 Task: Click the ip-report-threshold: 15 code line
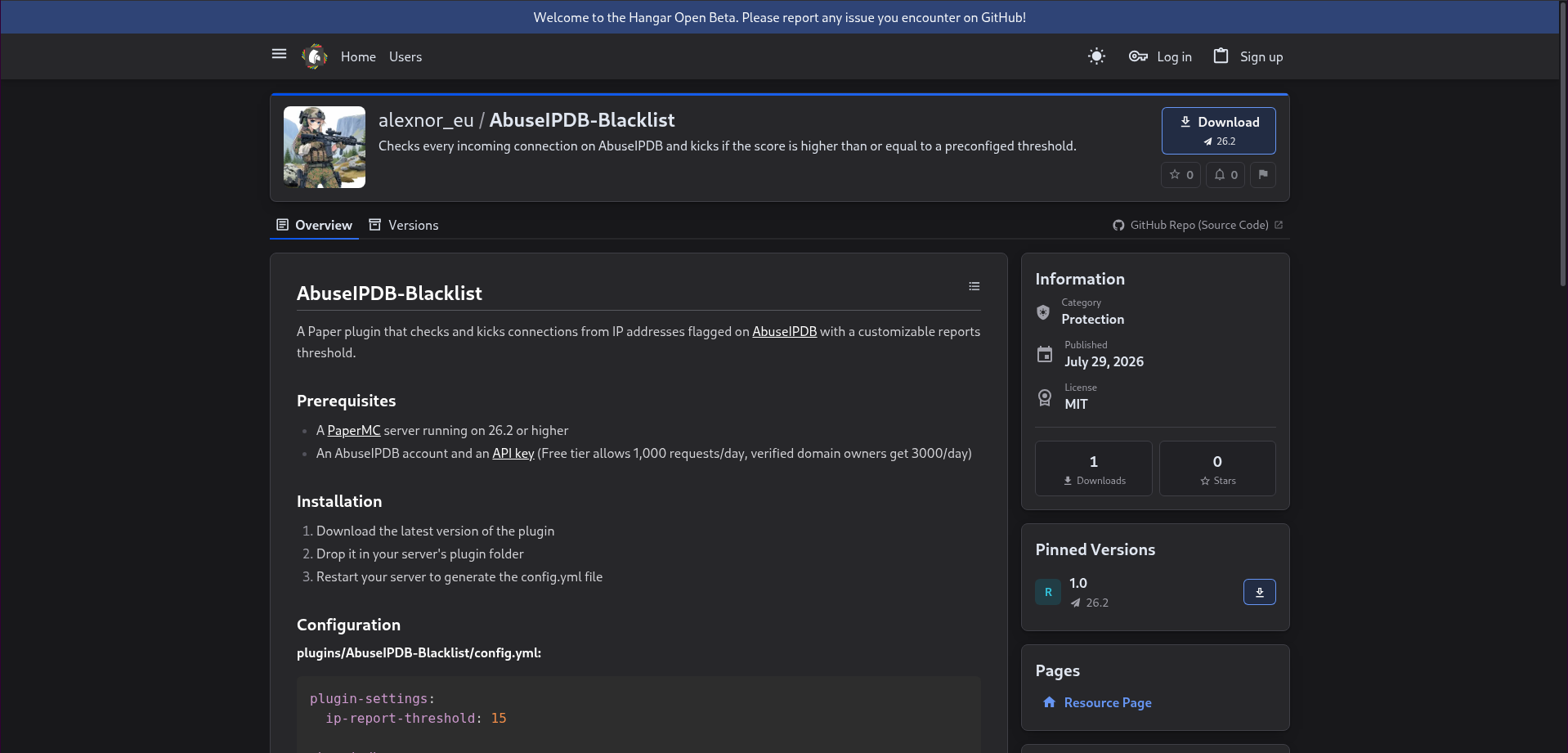(x=416, y=718)
